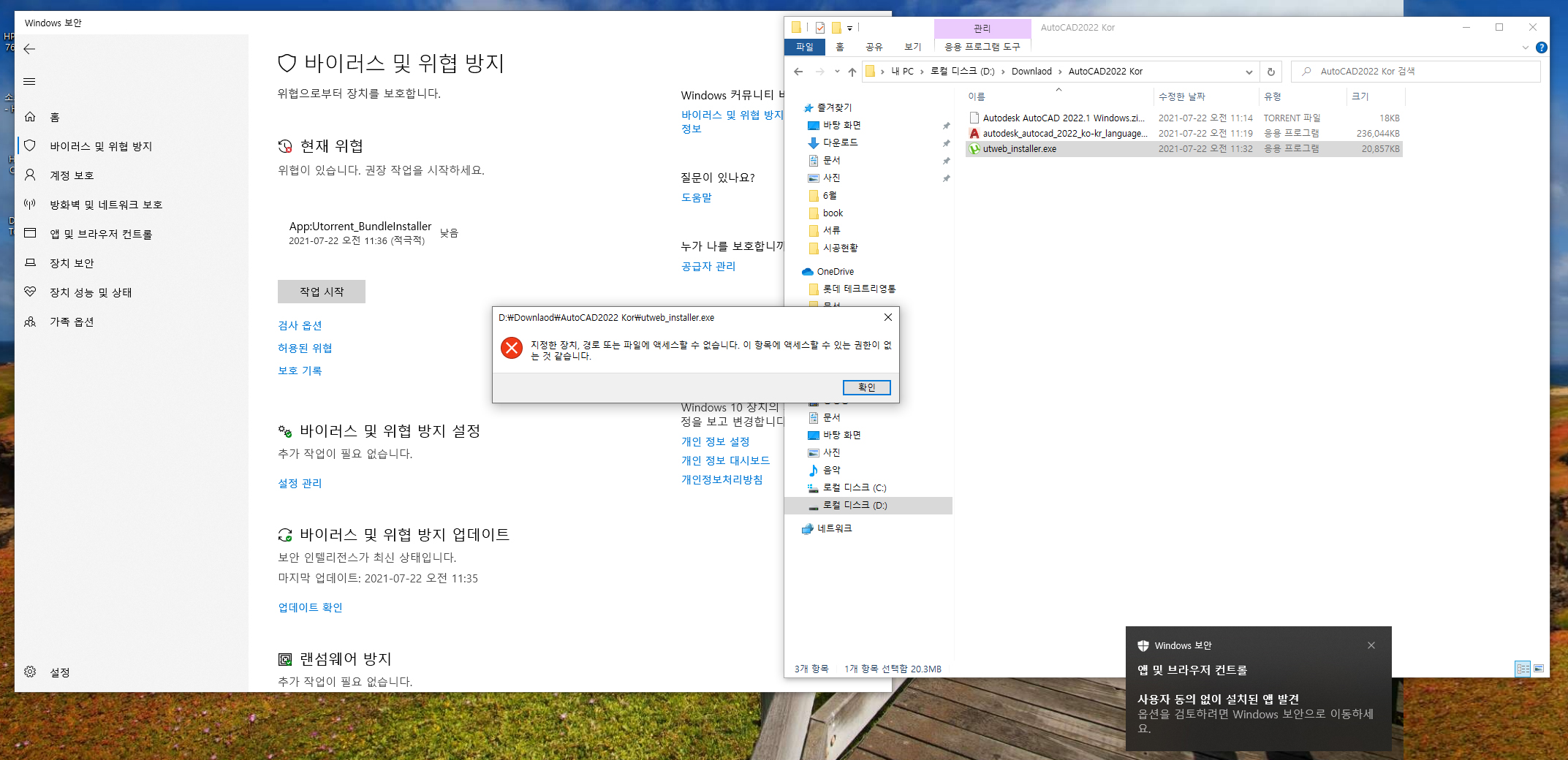
Task: Click Explorer up-directory arrow
Action: pos(852,72)
